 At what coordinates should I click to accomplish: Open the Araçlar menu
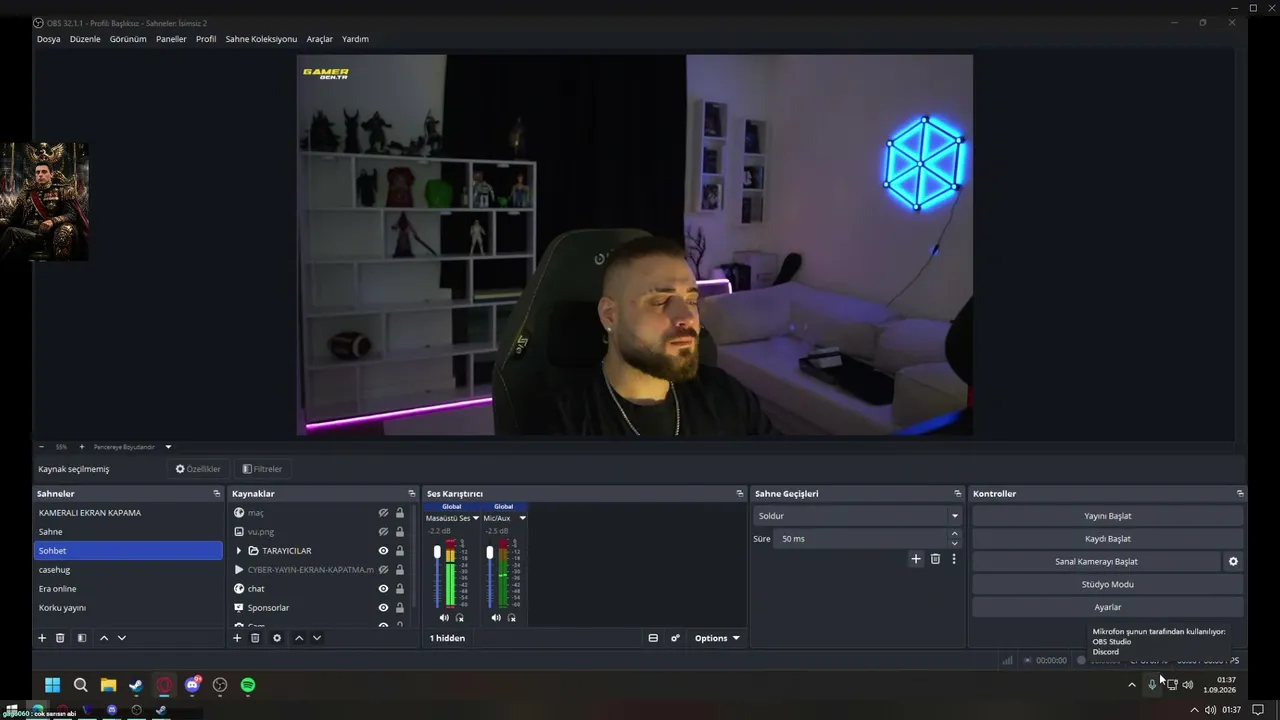point(320,39)
